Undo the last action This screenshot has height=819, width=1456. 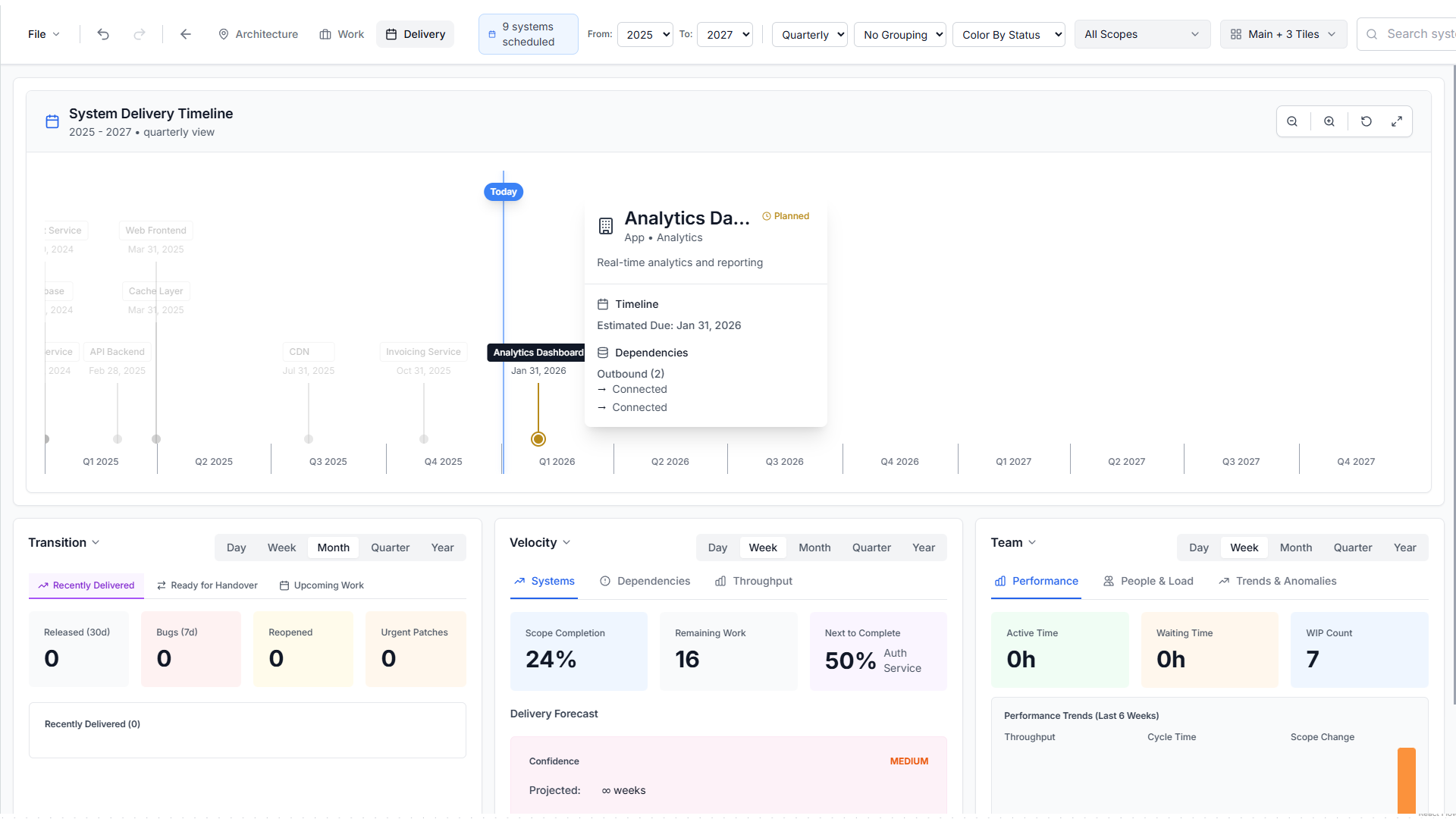tap(103, 34)
